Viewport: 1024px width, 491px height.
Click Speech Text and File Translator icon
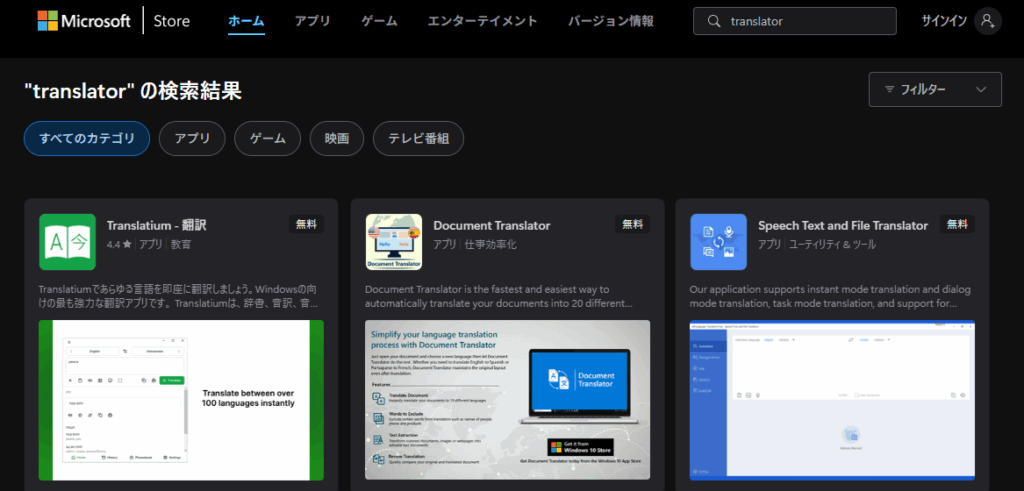tap(718, 242)
